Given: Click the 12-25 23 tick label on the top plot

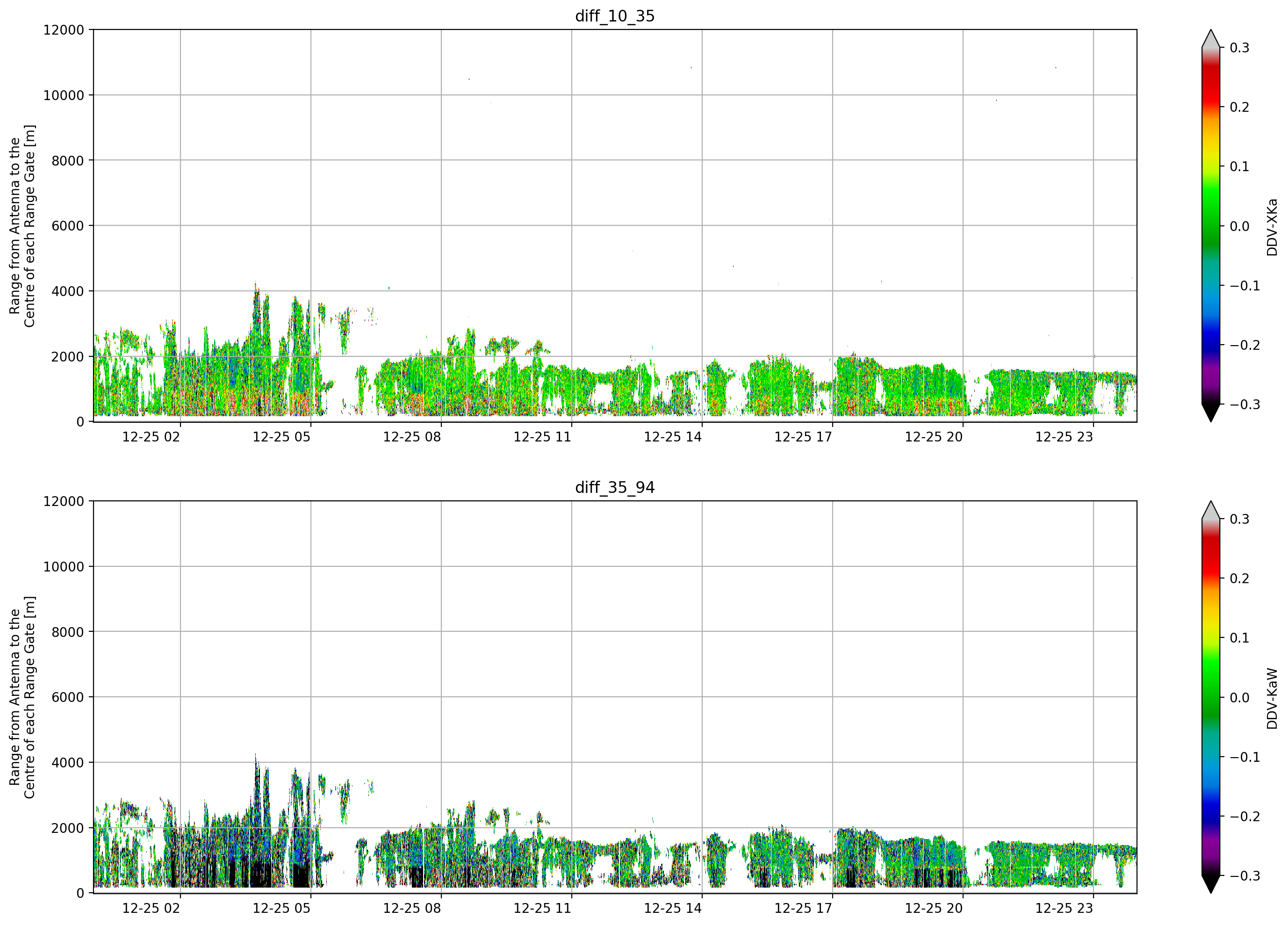Looking at the screenshot, I should (1064, 437).
